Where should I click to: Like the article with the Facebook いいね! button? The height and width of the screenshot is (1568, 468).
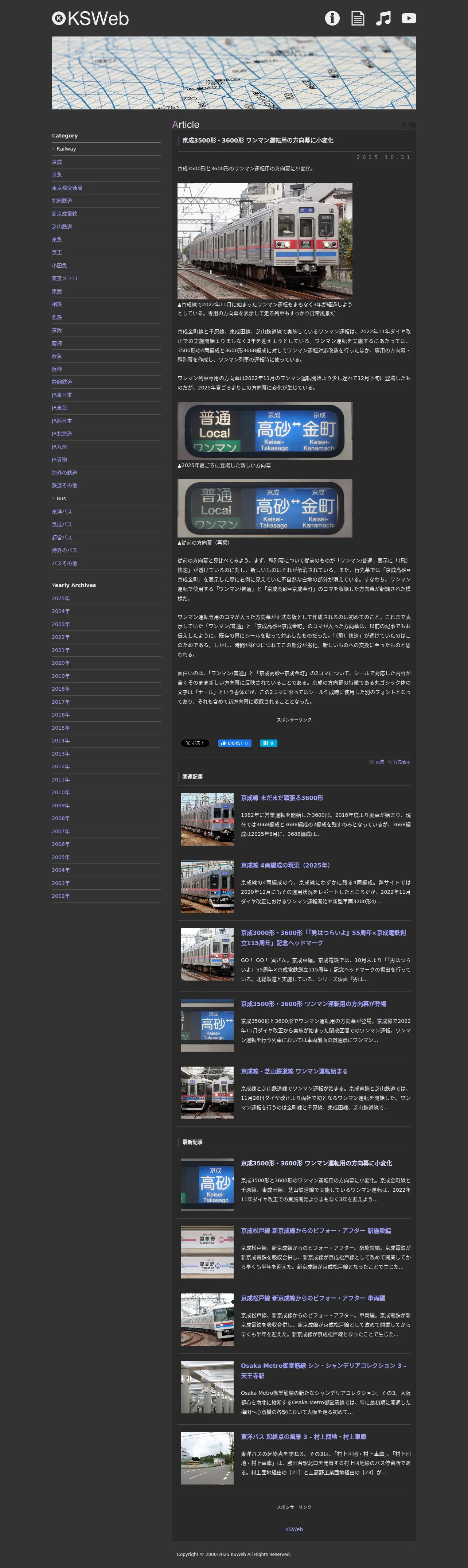coord(234,742)
